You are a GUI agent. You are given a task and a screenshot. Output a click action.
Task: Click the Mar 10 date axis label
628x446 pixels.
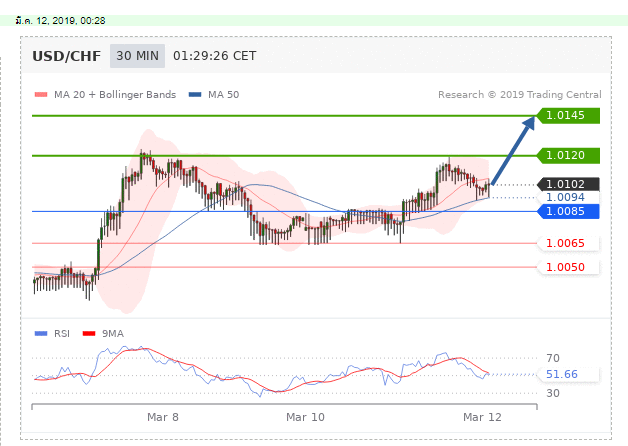pos(305,417)
